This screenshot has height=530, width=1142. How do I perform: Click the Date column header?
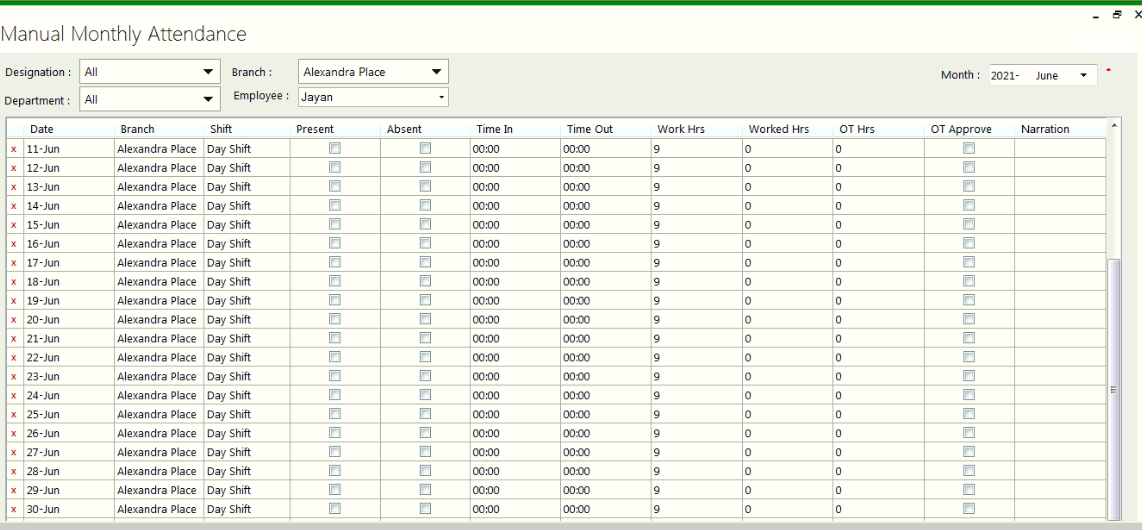42,129
